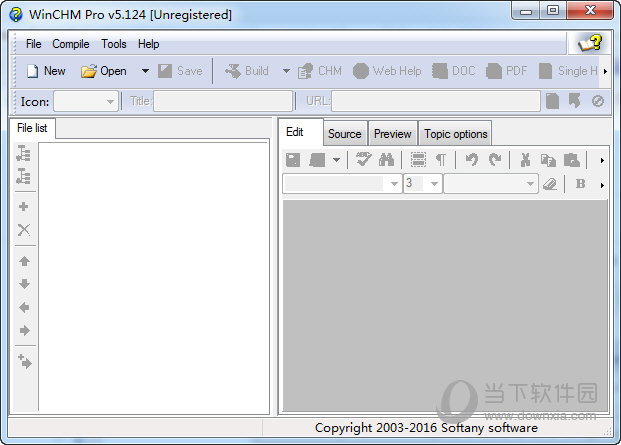Click the redo icon
Image resolution: width=621 pixels, height=445 pixels.
pos(495,160)
